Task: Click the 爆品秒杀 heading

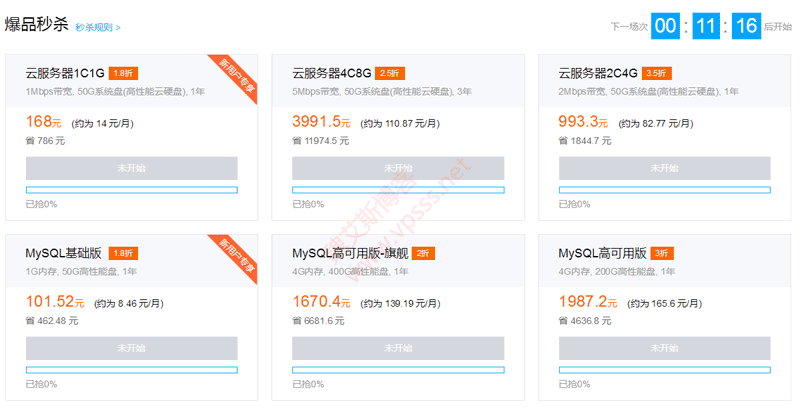Action: (x=37, y=24)
